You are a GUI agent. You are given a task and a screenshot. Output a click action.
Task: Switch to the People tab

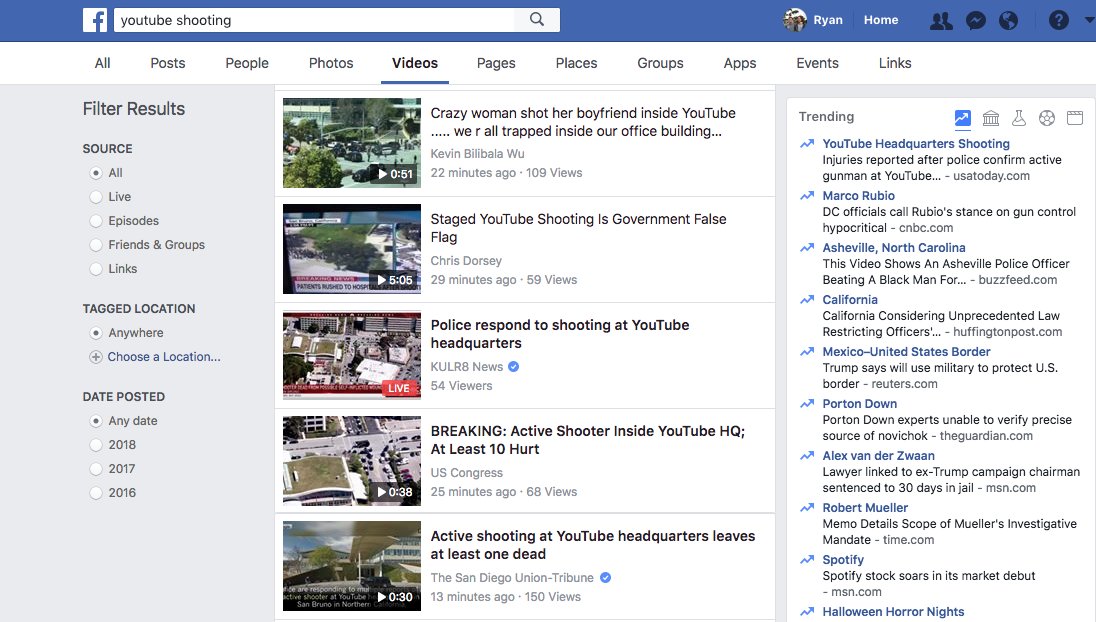point(247,63)
